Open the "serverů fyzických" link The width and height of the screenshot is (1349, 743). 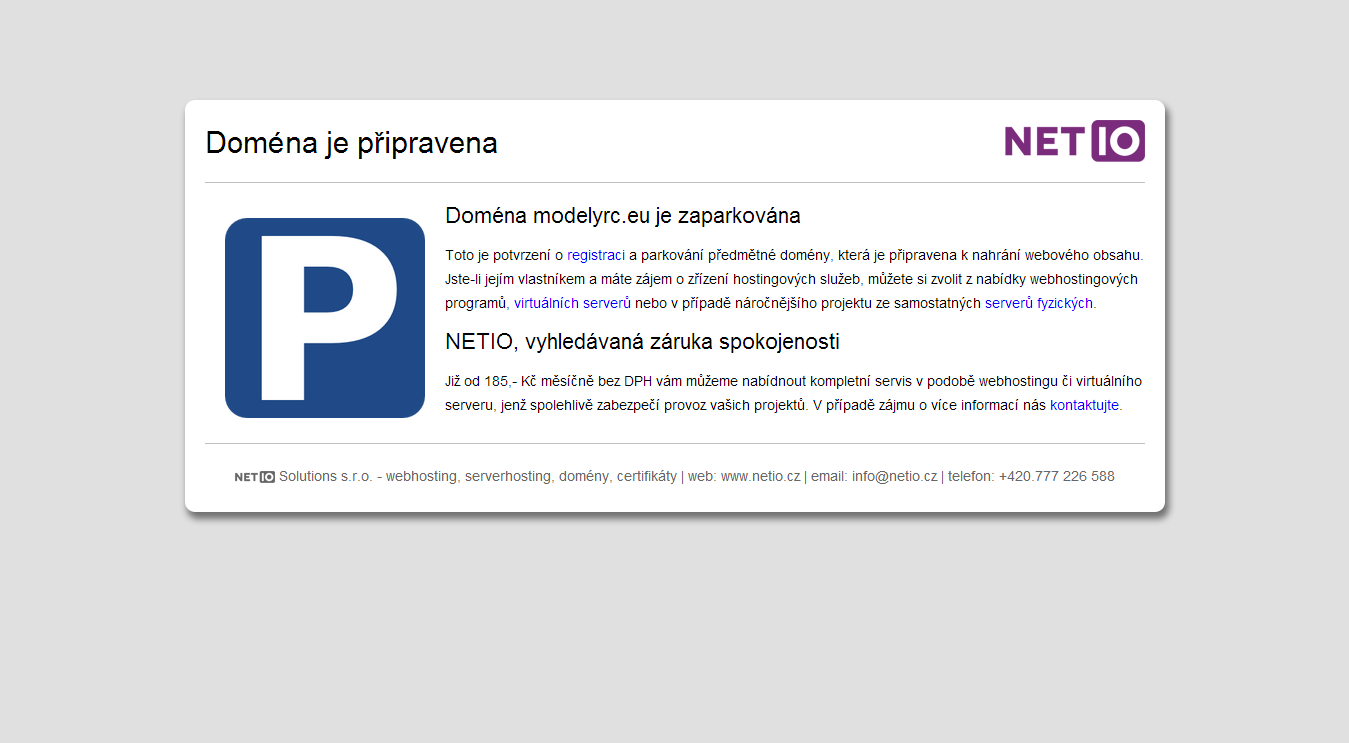point(1038,303)
